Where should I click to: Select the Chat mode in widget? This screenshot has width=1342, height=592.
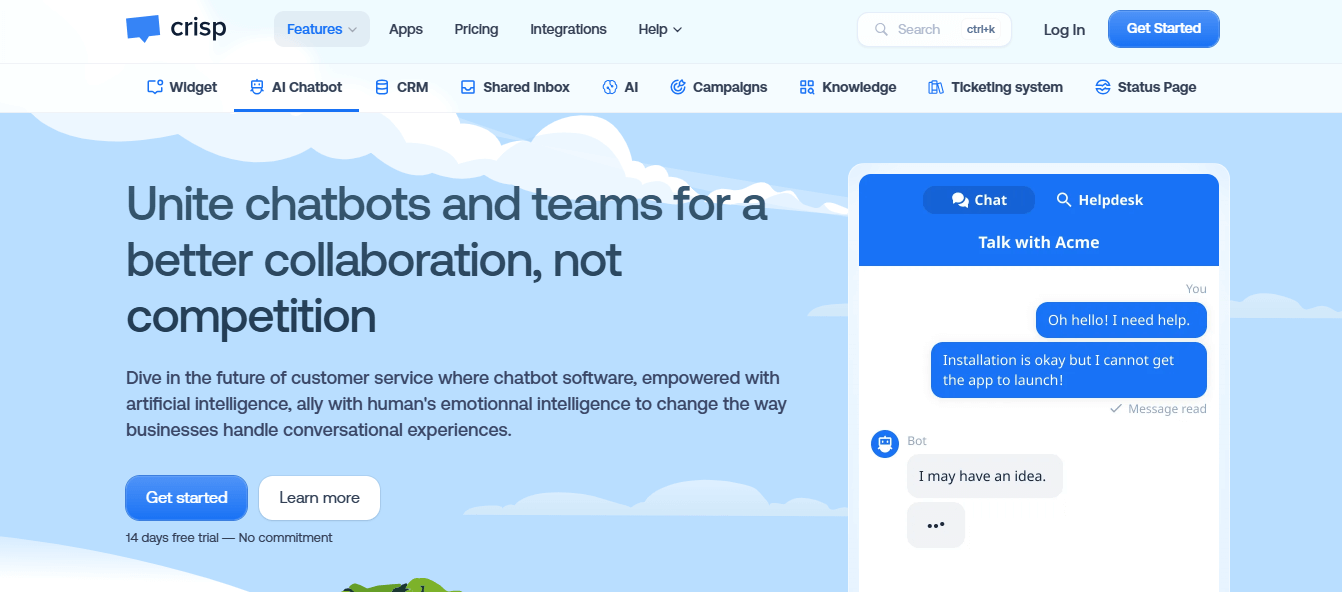[979, 200]
